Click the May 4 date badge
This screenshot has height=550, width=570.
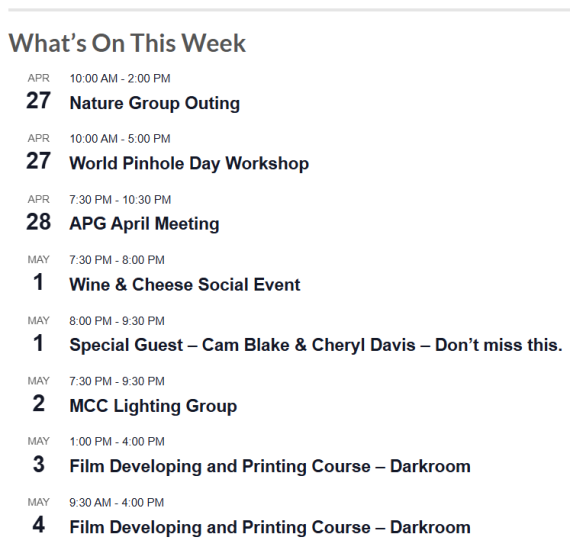pyautogui.click(x=39, y=517)
